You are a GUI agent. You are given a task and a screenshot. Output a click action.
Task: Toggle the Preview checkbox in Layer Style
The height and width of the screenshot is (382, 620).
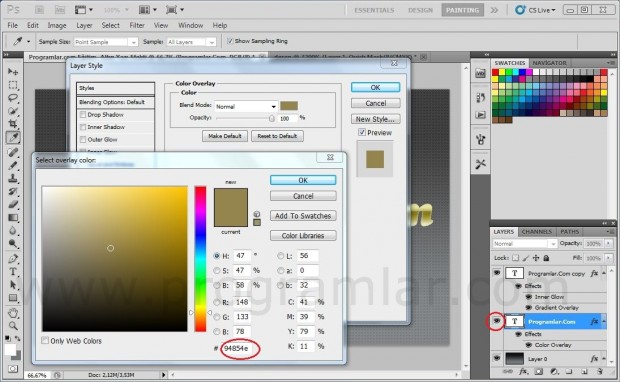362,132
